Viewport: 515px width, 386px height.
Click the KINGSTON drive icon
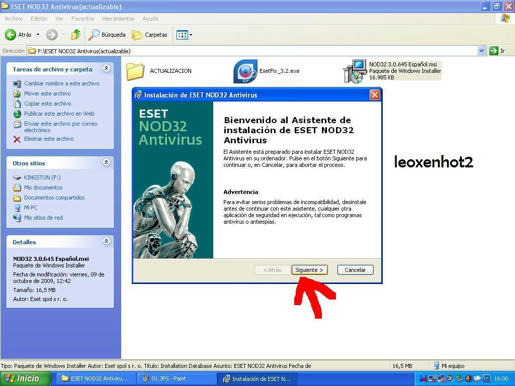17,178
